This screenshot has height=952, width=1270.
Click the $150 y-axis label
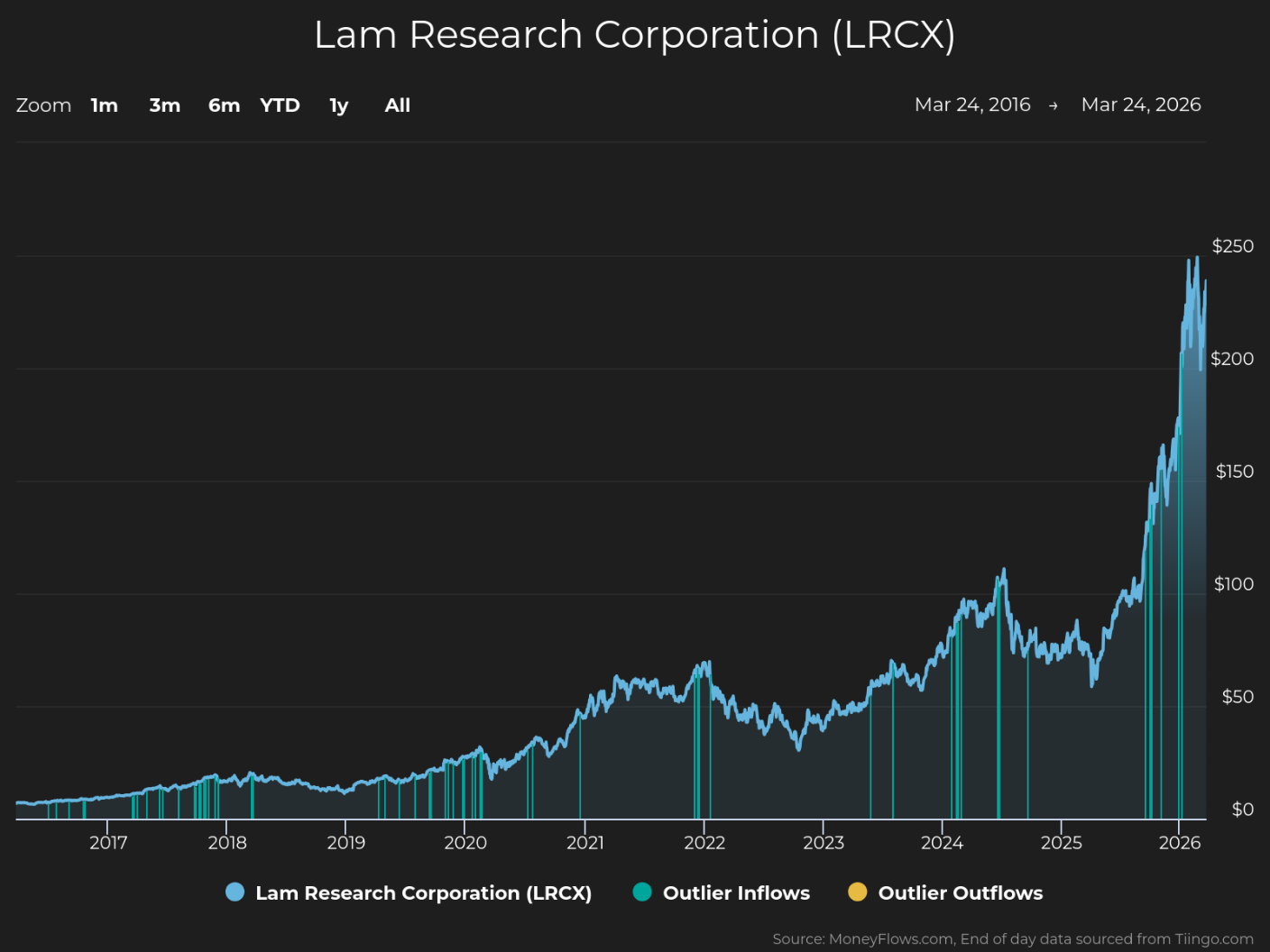point(1235,471)
